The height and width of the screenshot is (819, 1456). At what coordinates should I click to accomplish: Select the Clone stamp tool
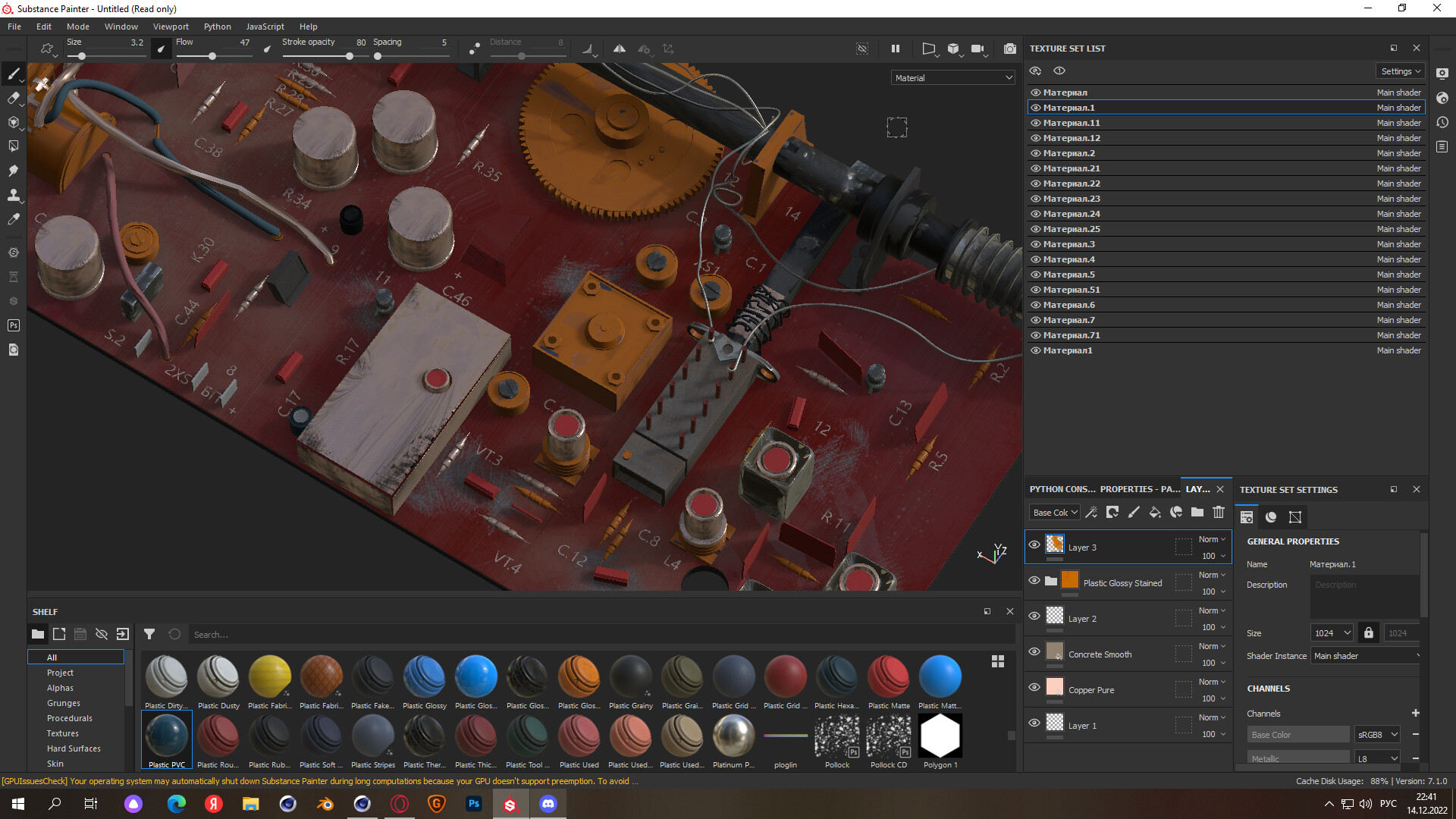click(x=13, y=195)
